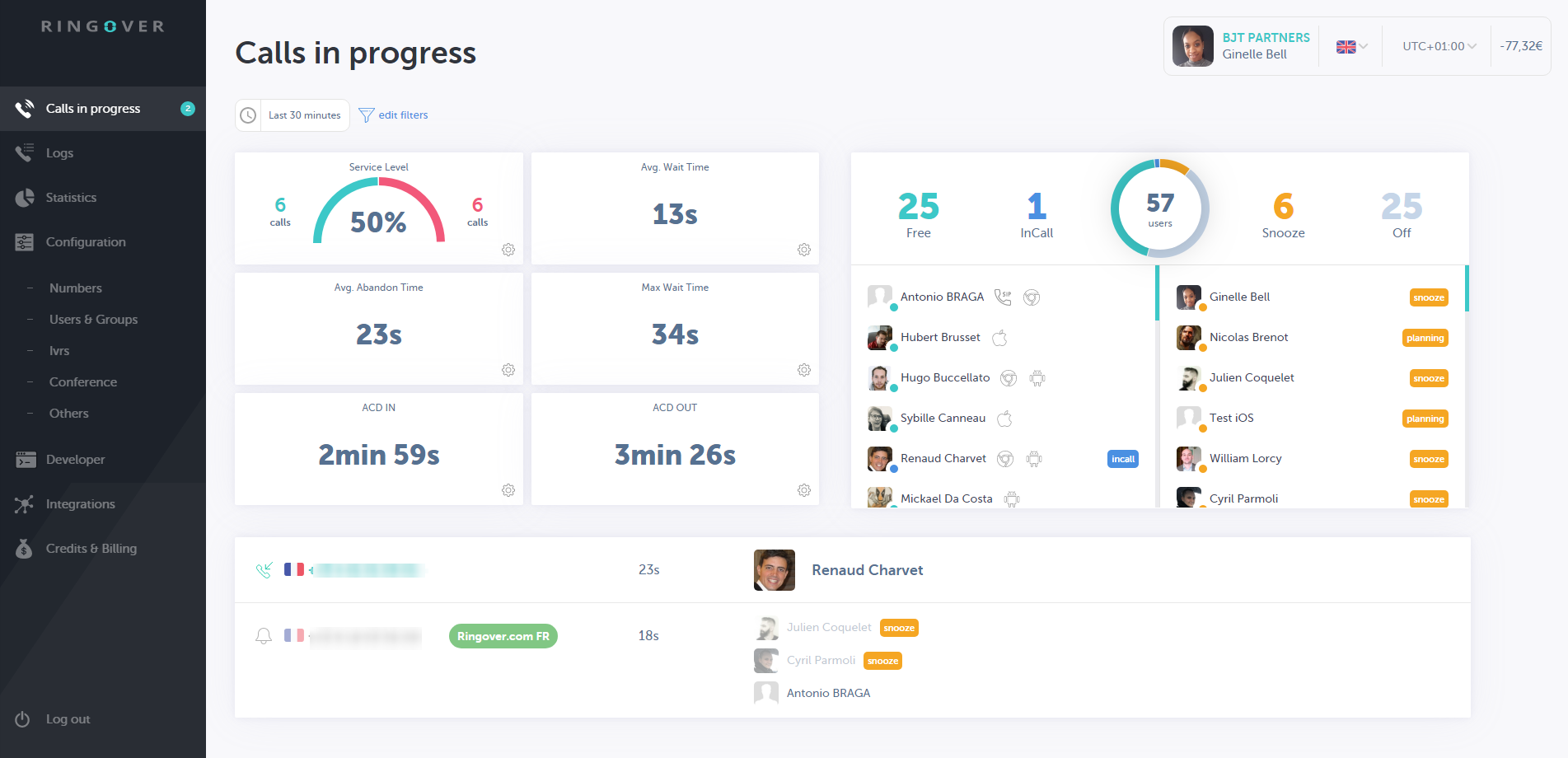Open the Developer section
Viewport: 1568px width, 758px height.
[x=74, y=459]
